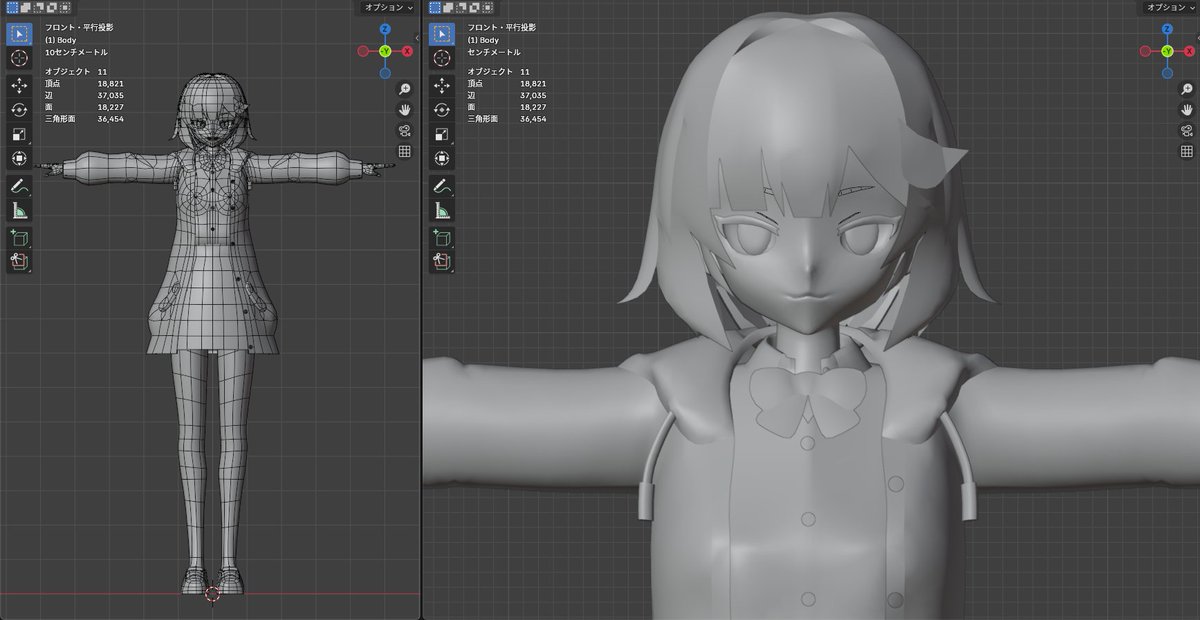Click the green -Y axis ball on the gizmo
Viewport: 1200px width, 620px height.
(1167, 50)
